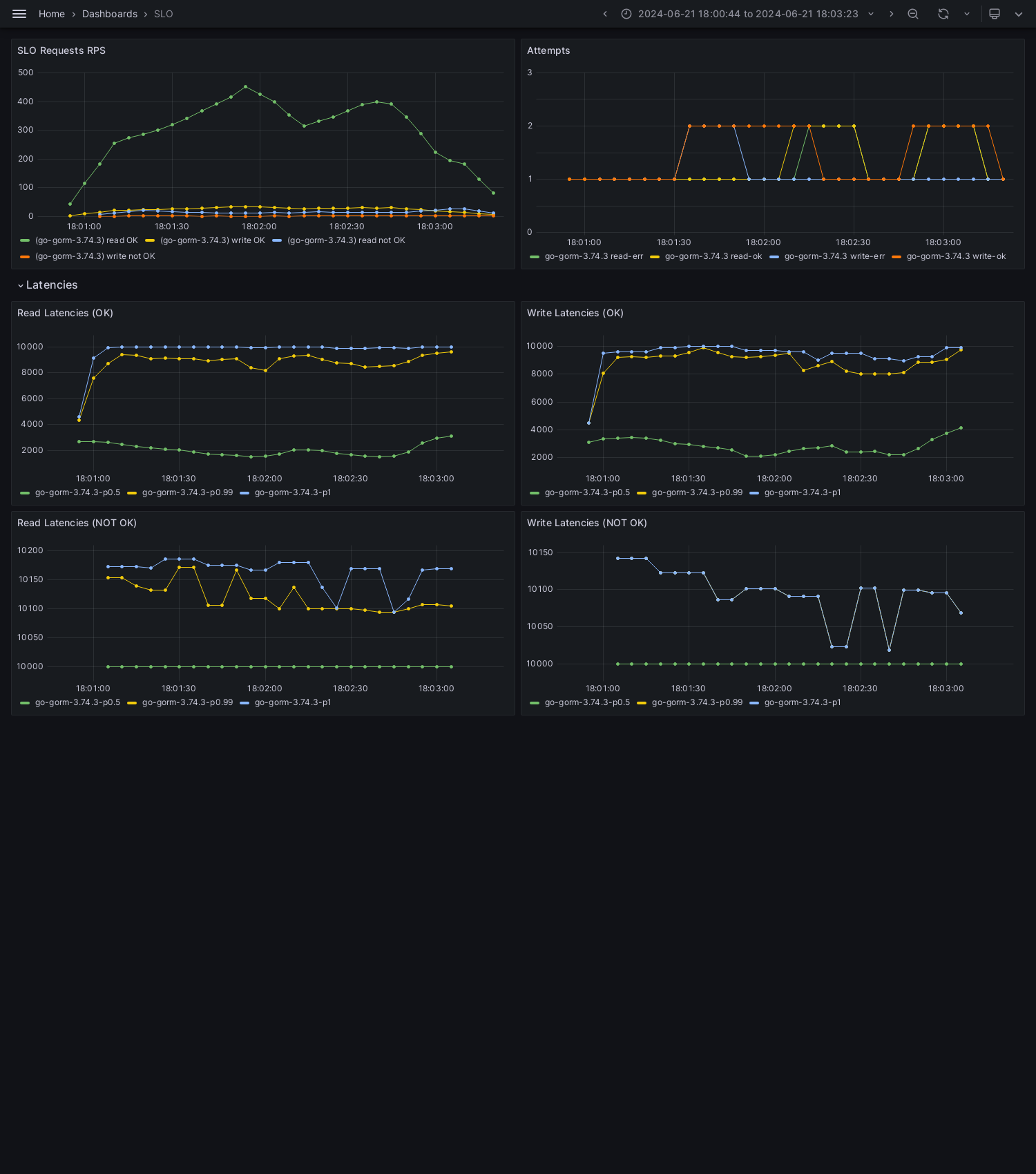Shift time range backward with left arrow
The image size is (1036, 1174).
[605, 14]
